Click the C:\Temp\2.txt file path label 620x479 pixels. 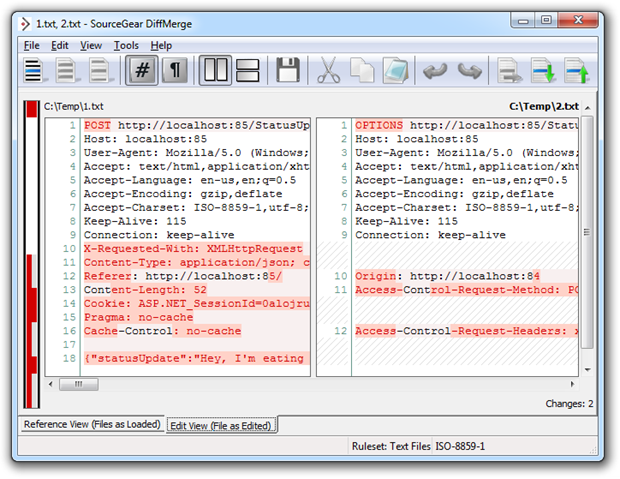(544, 106)
